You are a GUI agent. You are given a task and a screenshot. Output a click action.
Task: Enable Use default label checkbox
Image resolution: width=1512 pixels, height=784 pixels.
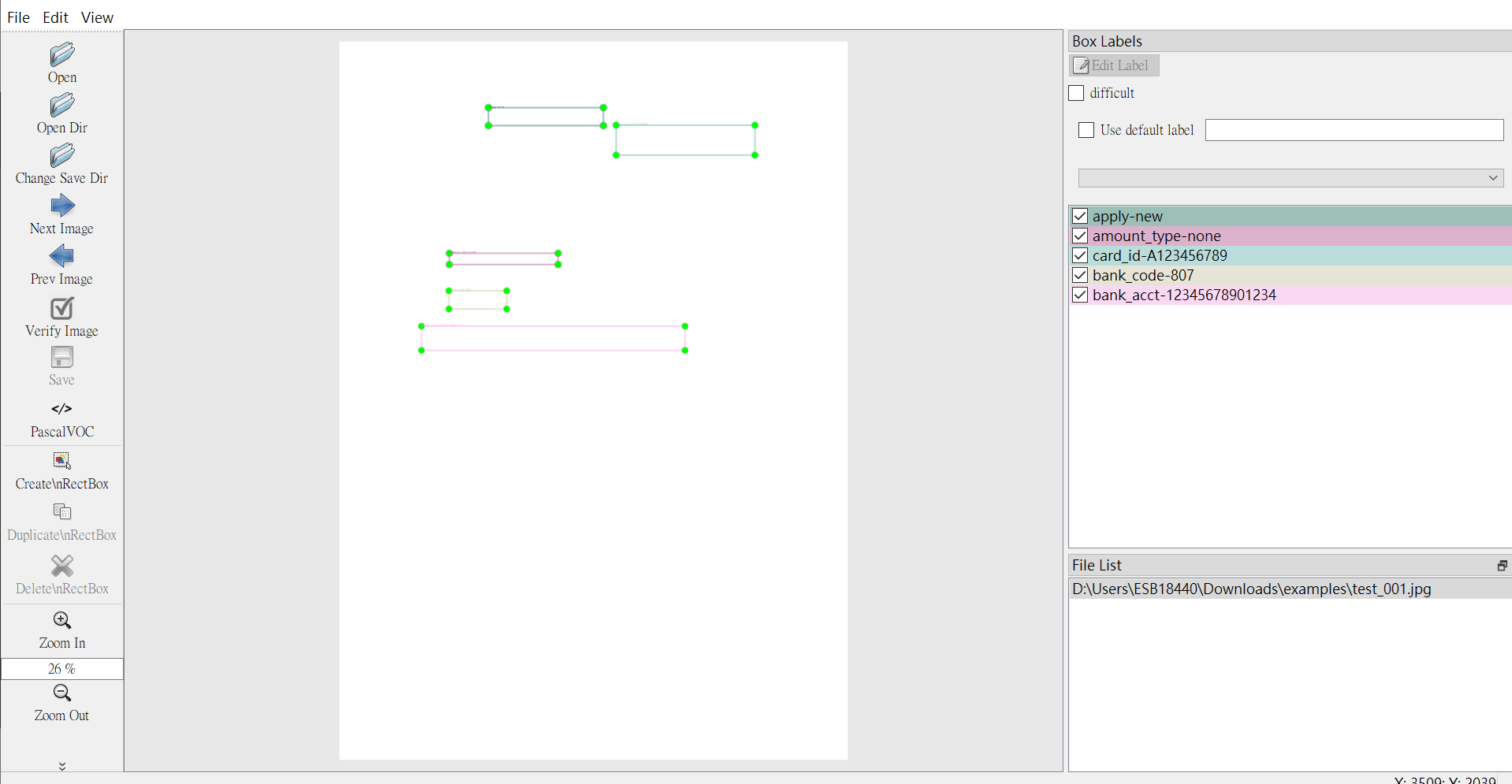(1086, 130)
